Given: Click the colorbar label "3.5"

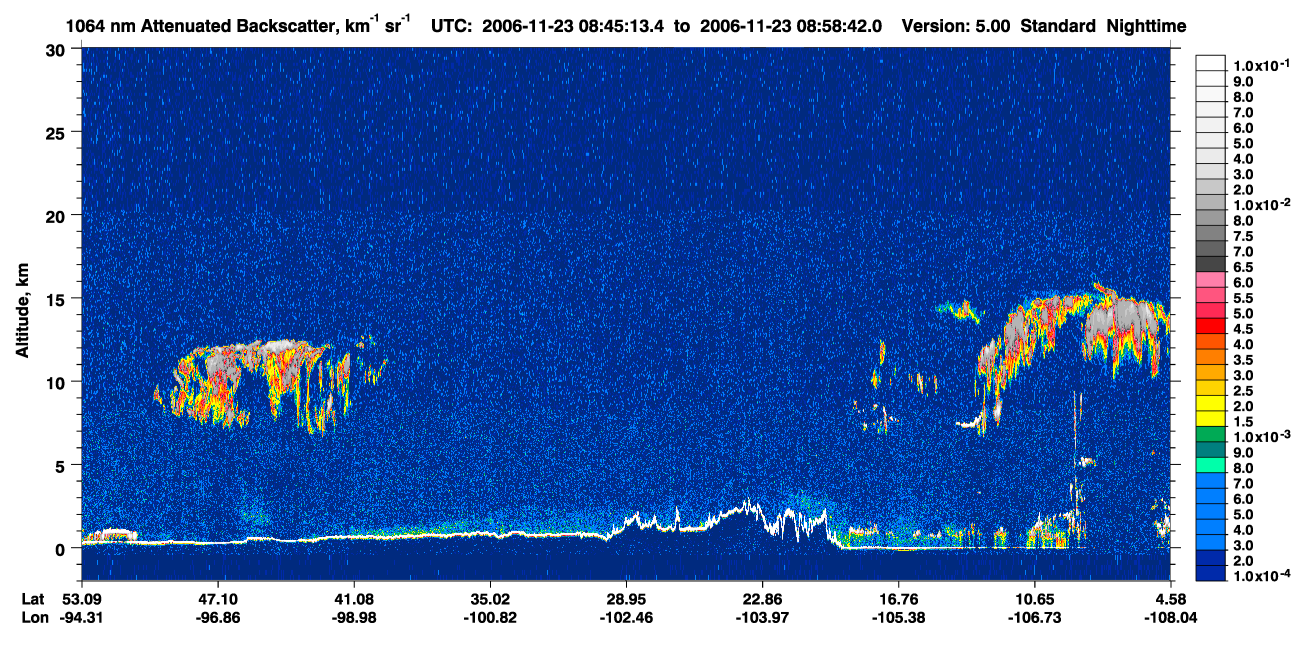Looking at the screenshot, I should [1242, 359].
